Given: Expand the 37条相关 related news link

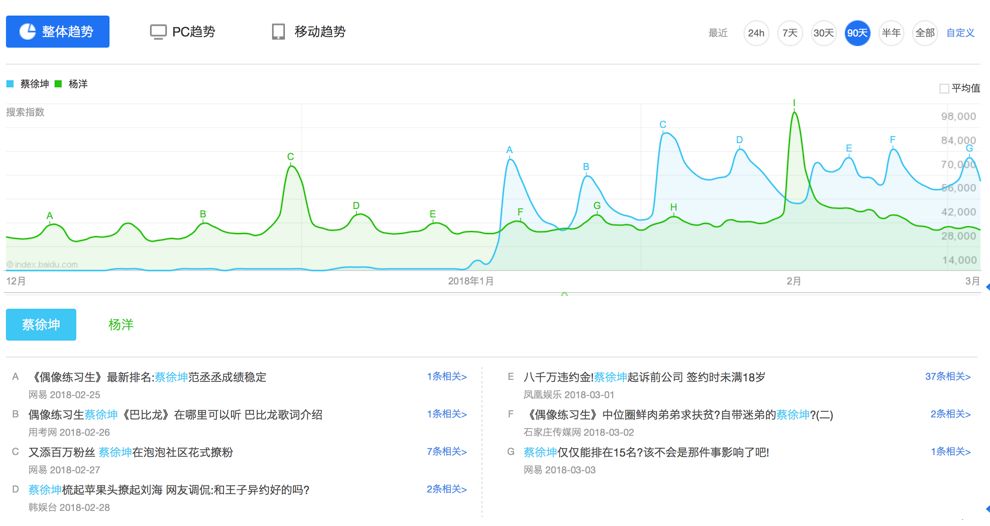Looking at the screenshot, I should (947, 377).
